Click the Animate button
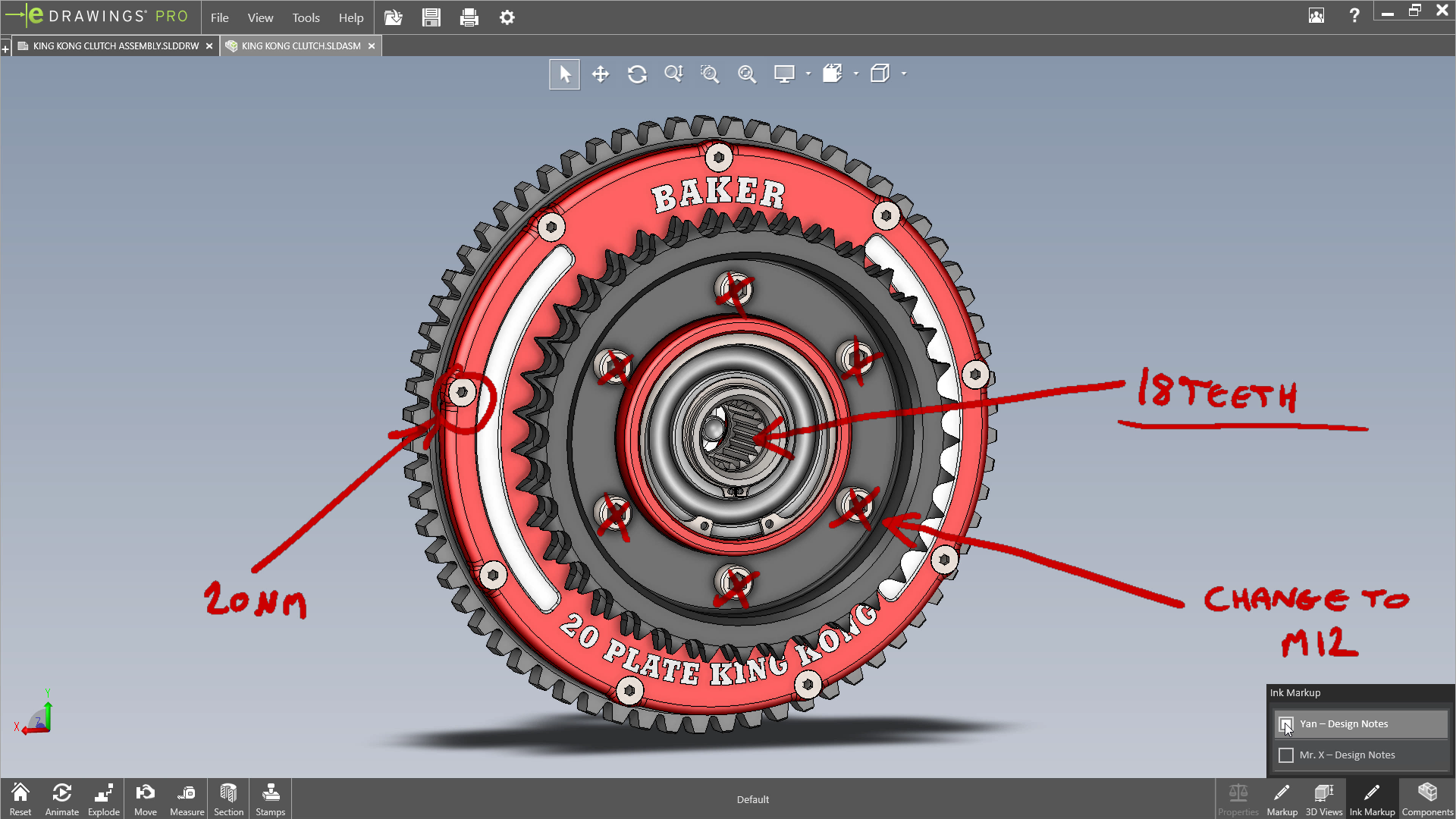Screen dimensions: 1456x819 61,798
